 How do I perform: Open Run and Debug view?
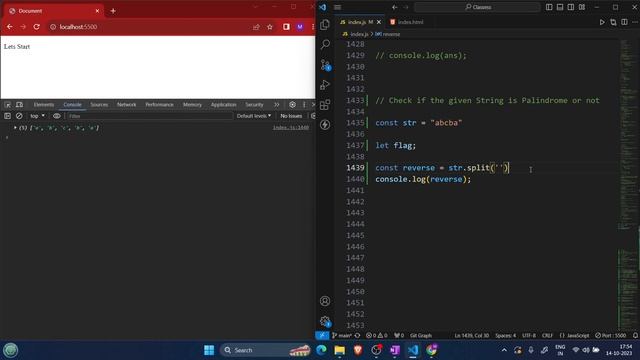point(325,84)
